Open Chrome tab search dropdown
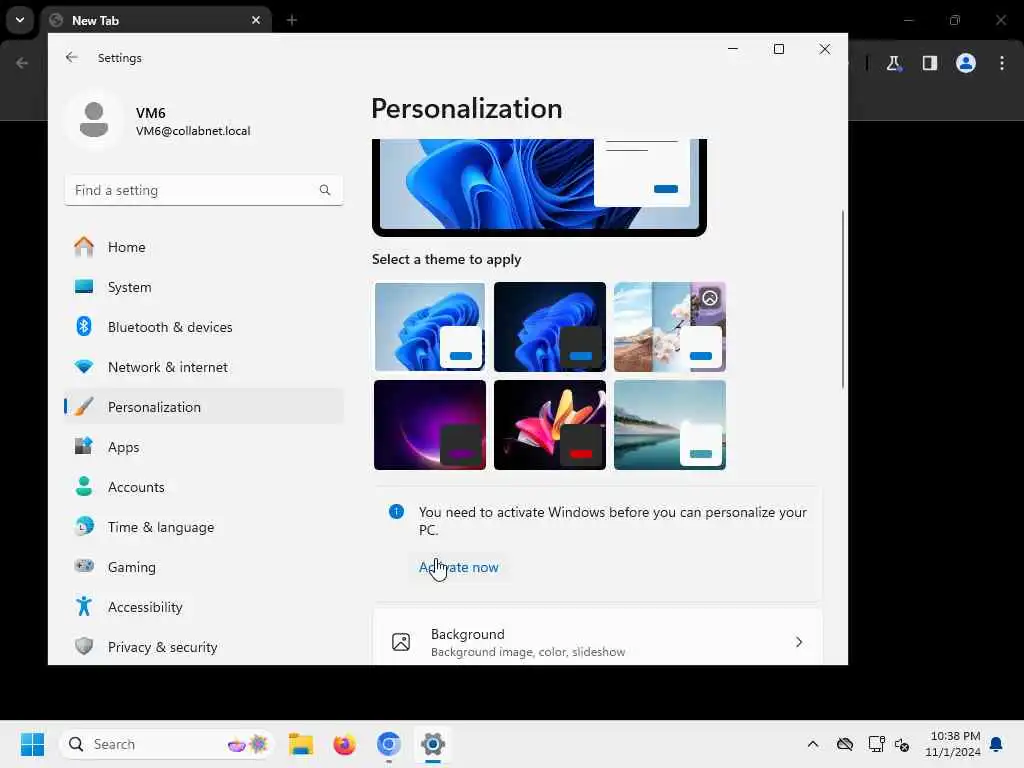Image resolution: width=1024 pixels, height=768 pixels. coord(20,20)
